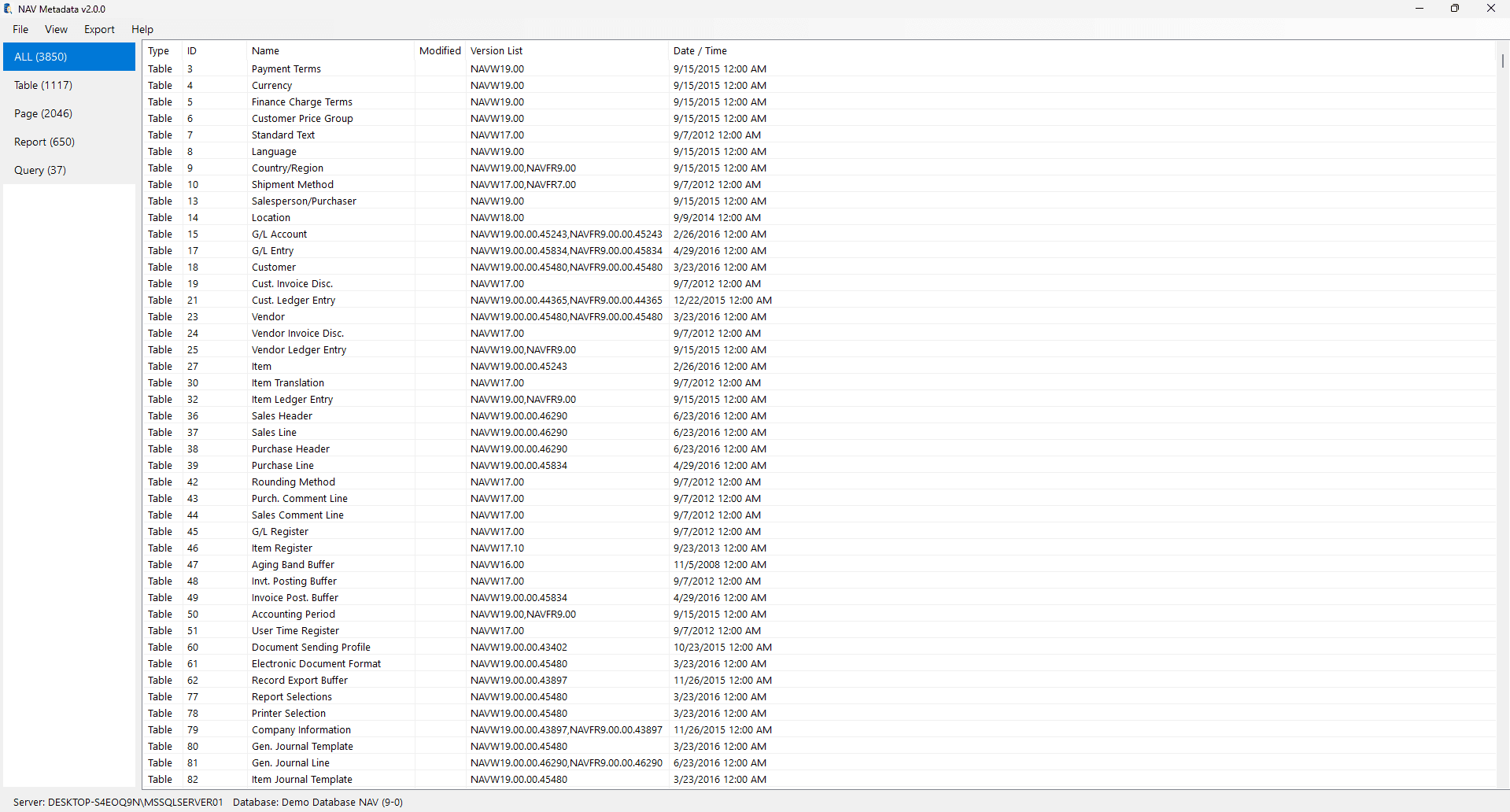Select the Currency row
The height and width of the screenshot is (812, 1510).
(x=819, y=85)
